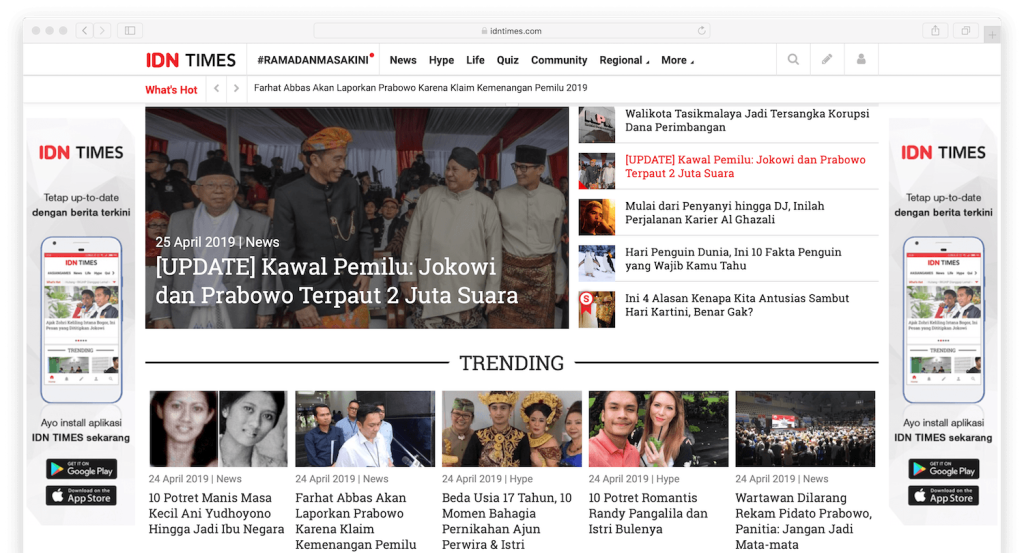The width and height of the screenshot is (1024, 553).
Task: Click App Store badge in left banner
Action: [82, 496]
